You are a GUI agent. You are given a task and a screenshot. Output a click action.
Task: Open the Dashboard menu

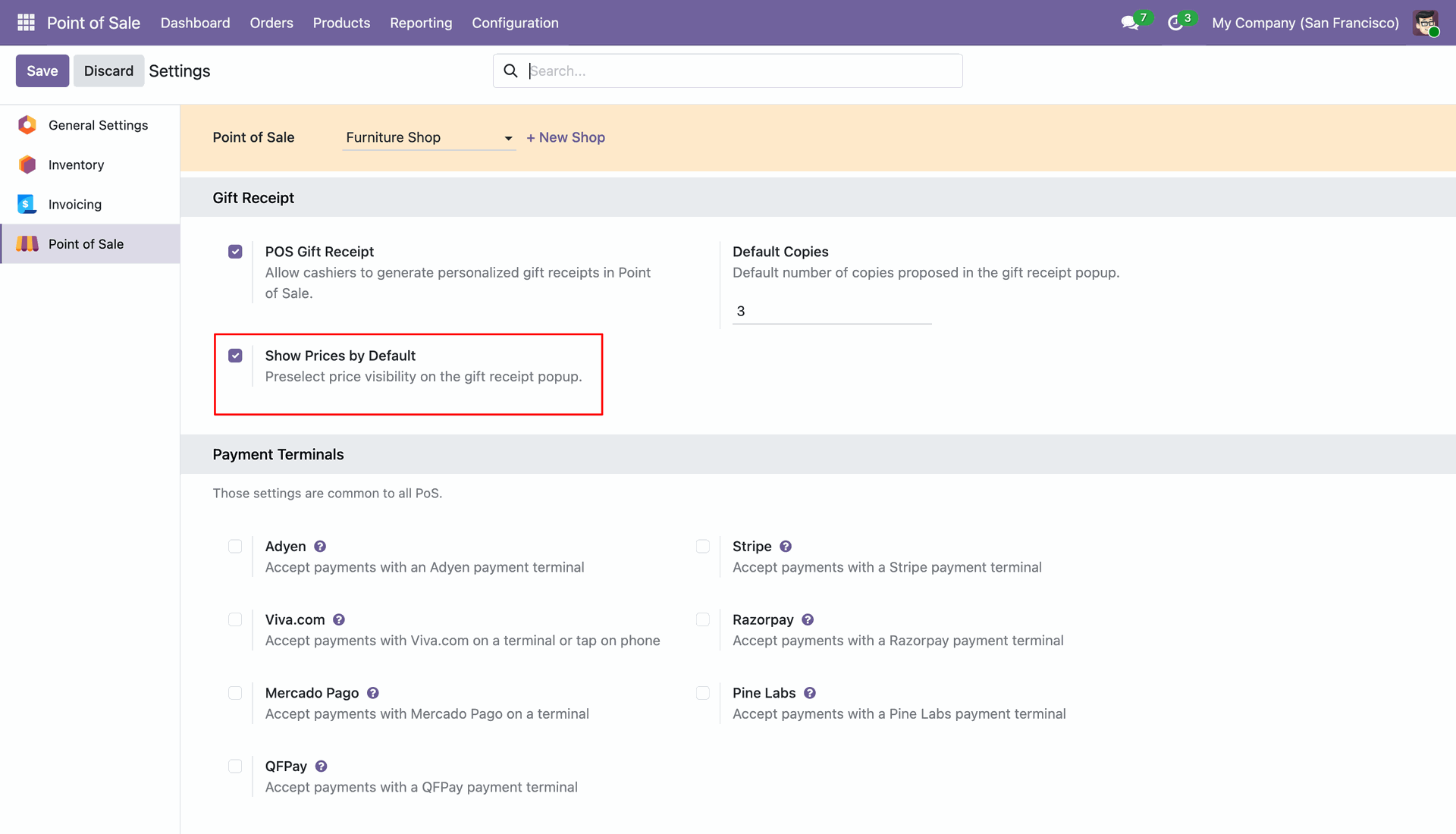[x=195, y=23]
